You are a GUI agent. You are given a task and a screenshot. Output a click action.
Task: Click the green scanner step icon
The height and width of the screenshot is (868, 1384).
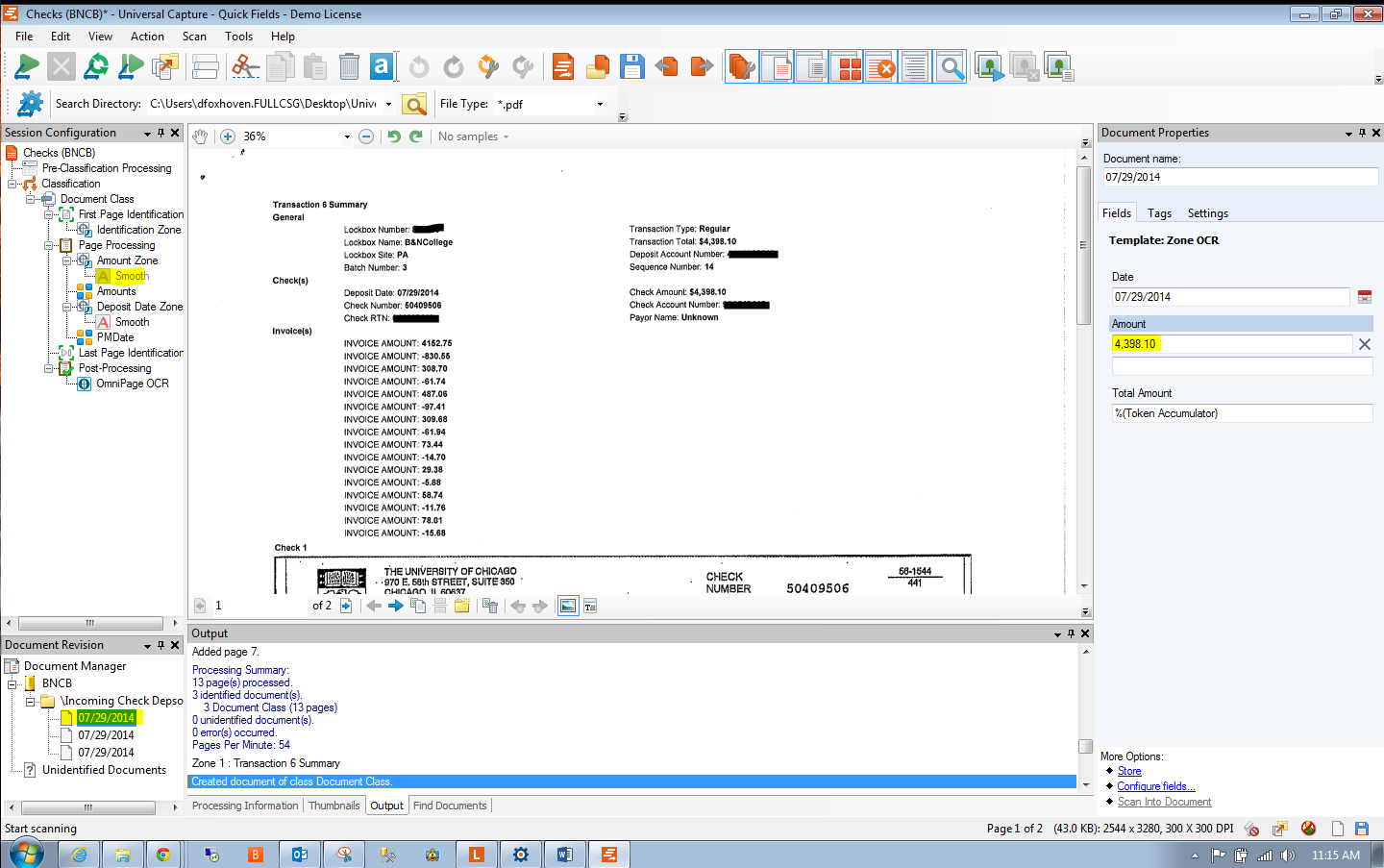[131, 66]
